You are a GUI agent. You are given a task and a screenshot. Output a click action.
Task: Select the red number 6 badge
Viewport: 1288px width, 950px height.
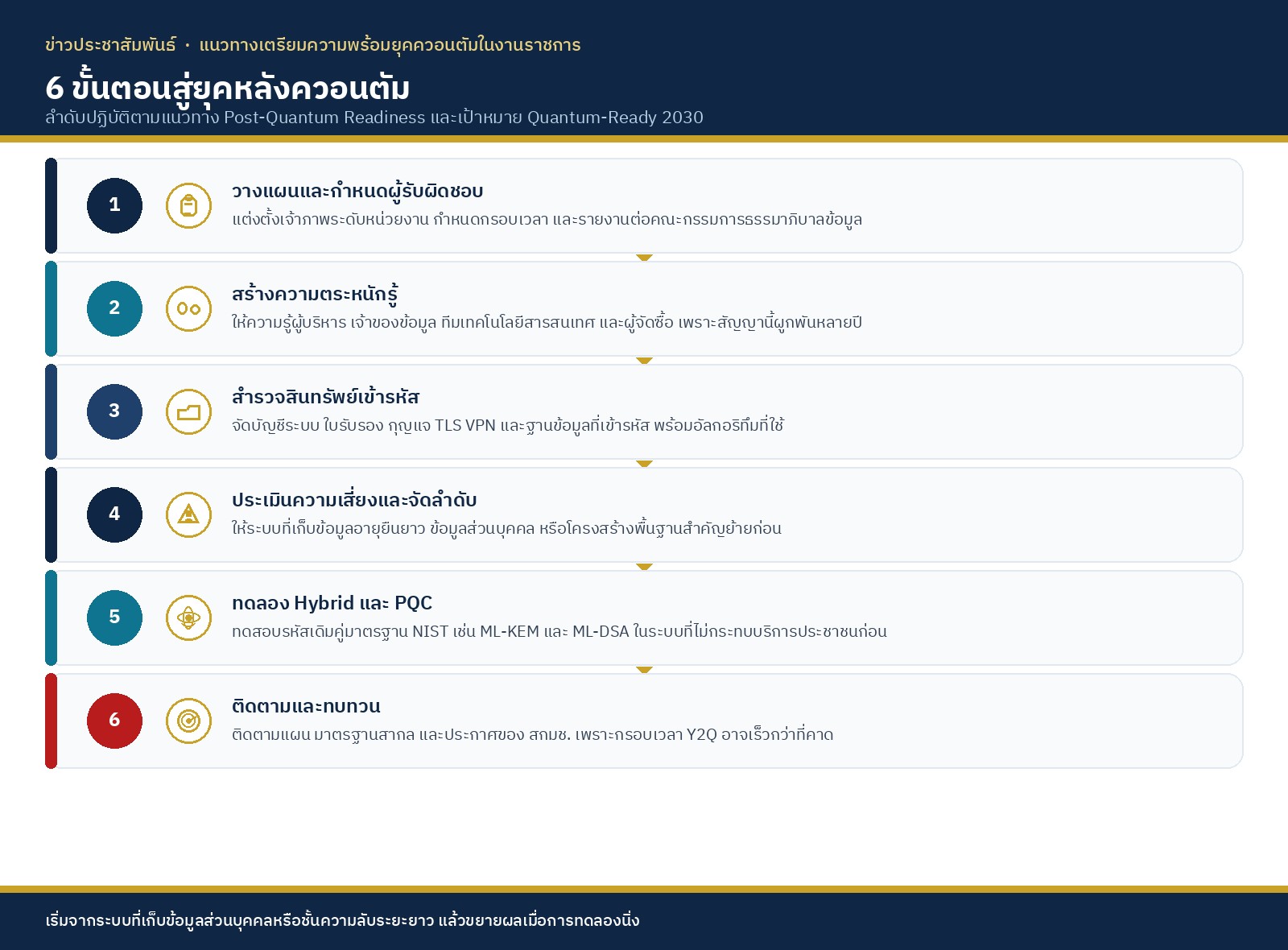coord(114,721)
